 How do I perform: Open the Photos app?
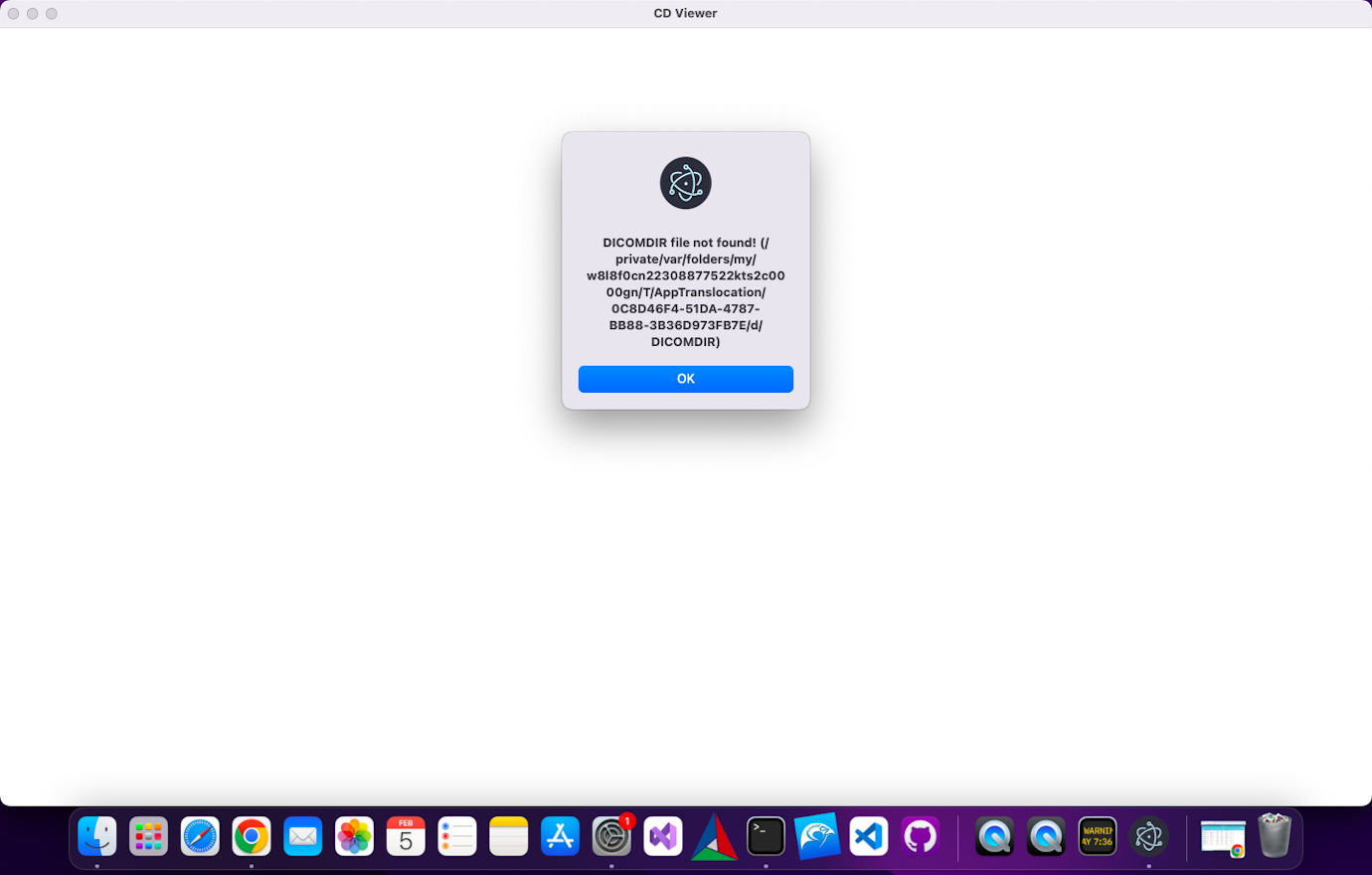point(354,836)
